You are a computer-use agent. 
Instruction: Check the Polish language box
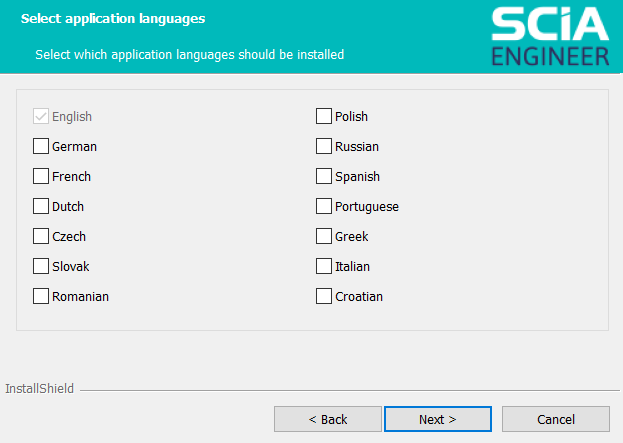[x=324, y=116]
